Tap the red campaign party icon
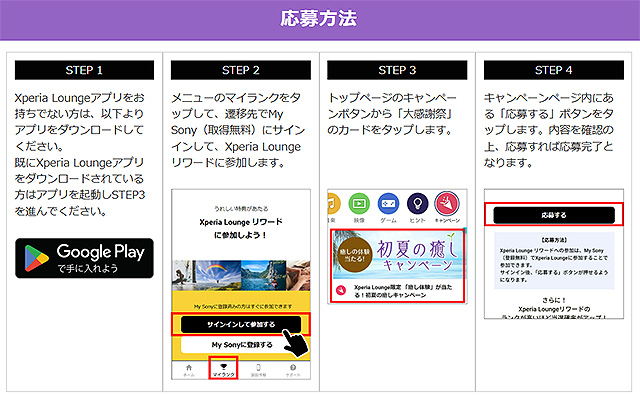 coord(447,204)
